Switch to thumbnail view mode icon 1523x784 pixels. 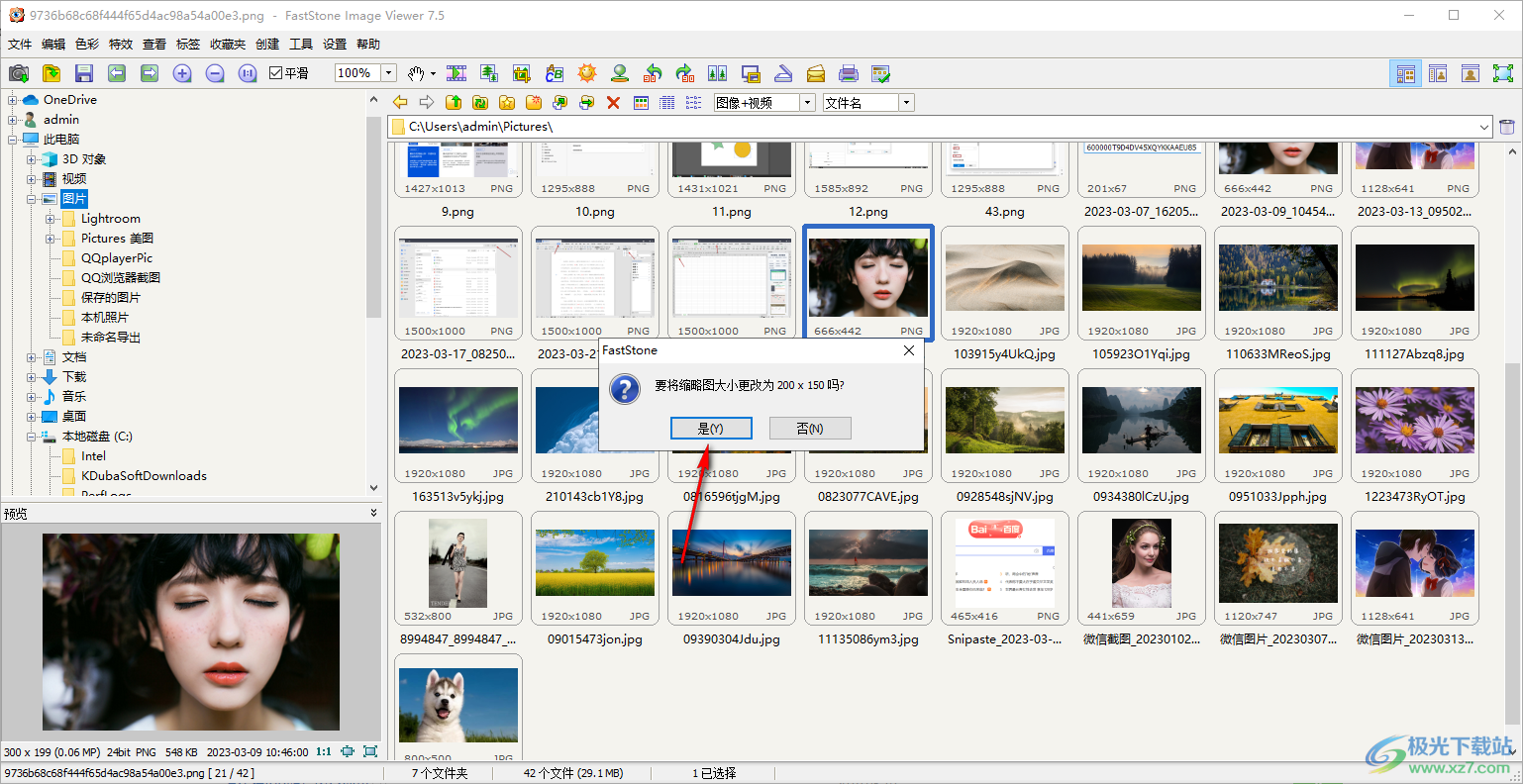pos(641,103)
